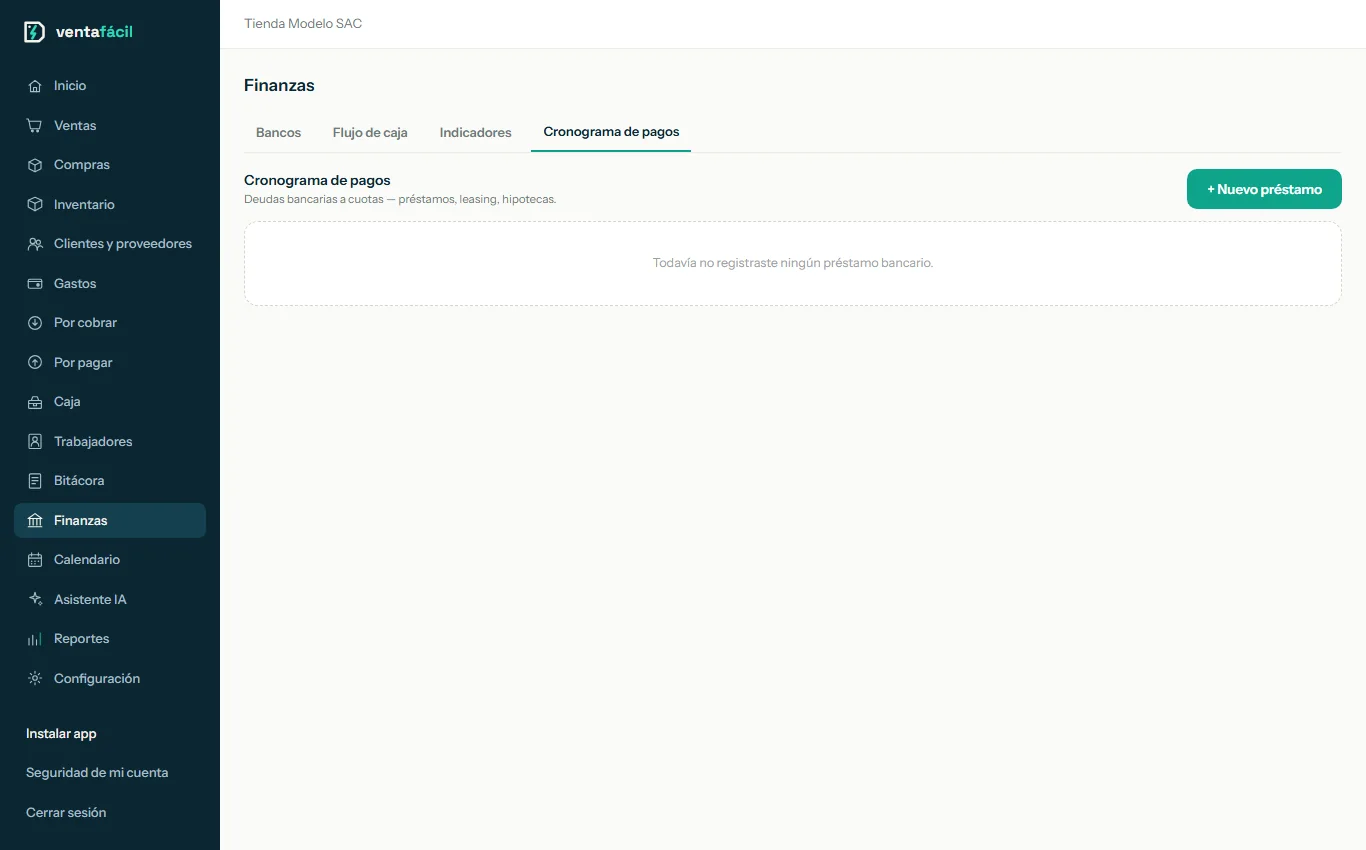Image resolution: width=1366 pixels, height=850 pixels.
Task: Click the Reportes bar chart icon
Action: tap(35, 639)
